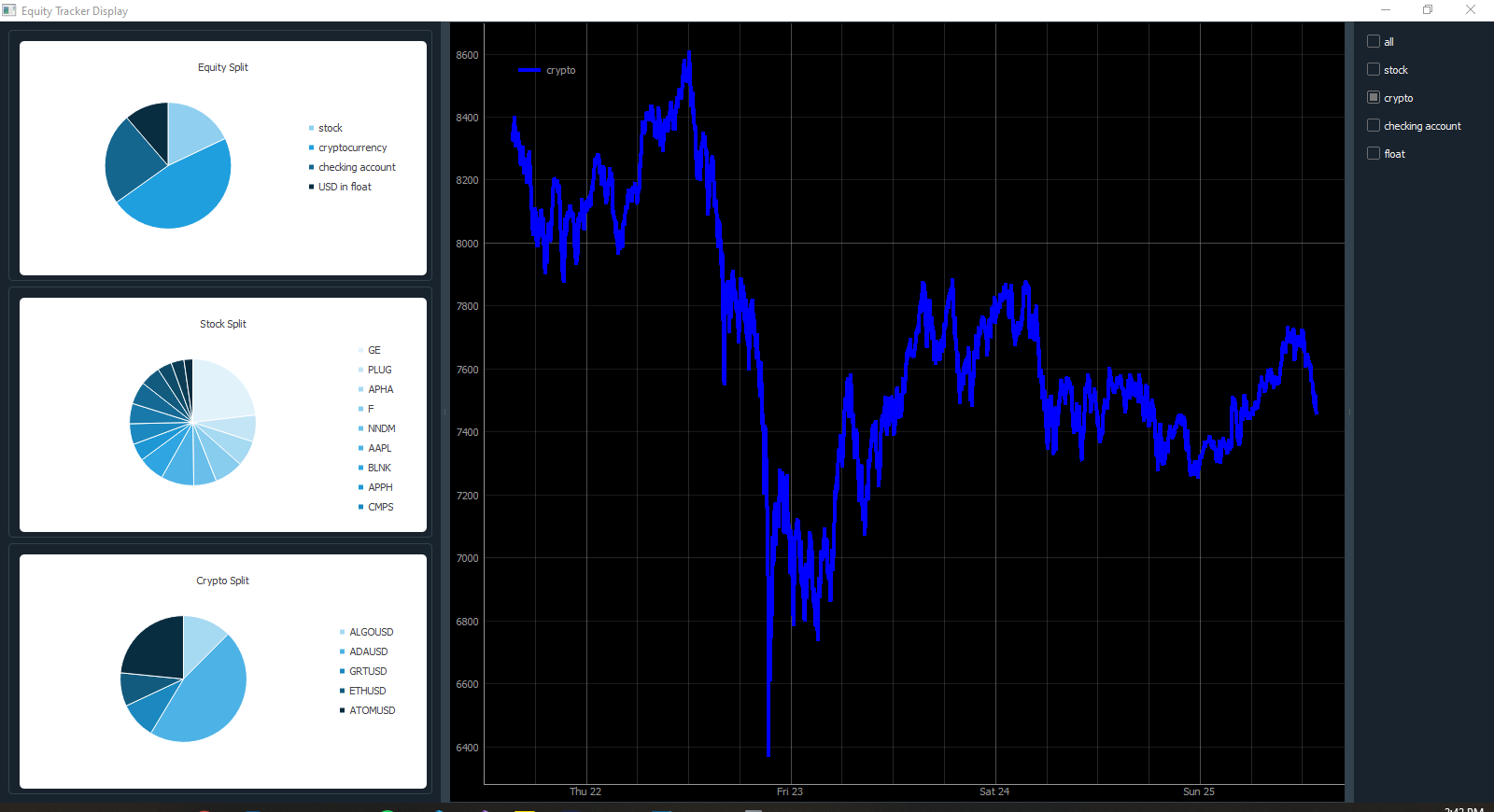Toggle the 'checking account' checkbox
Screen dimensions: 1494x812
(1374, 125)
